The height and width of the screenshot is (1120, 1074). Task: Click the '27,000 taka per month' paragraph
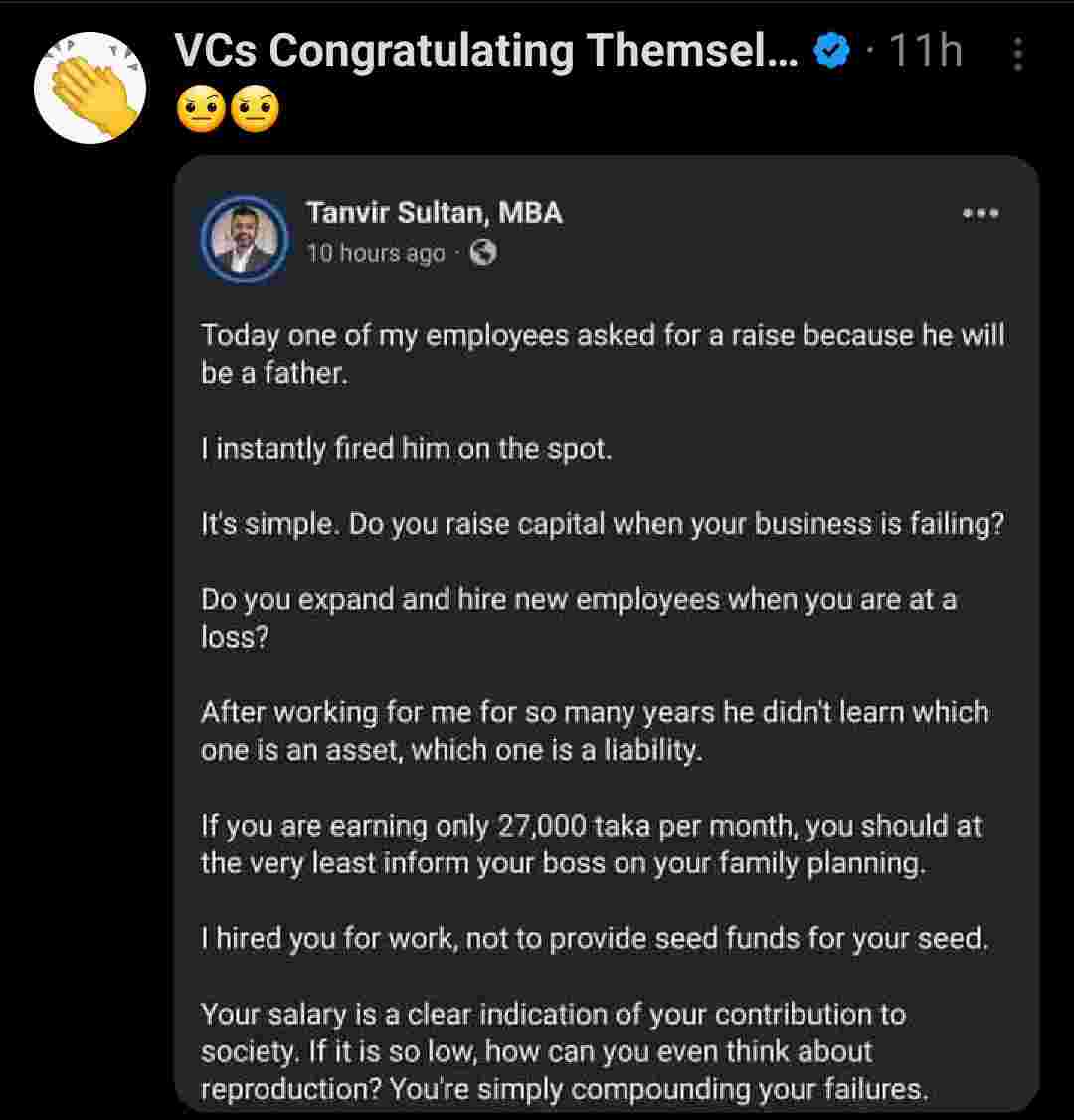tap(591, 844)
